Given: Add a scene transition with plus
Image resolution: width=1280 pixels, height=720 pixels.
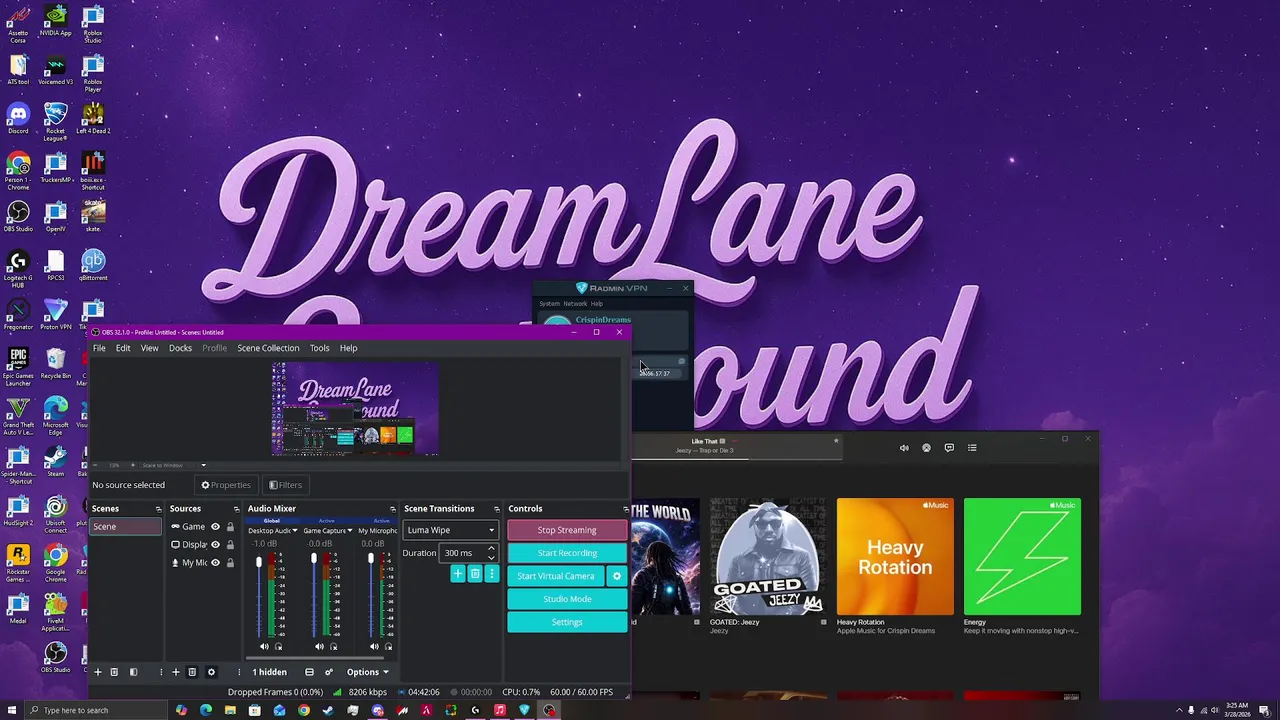Looking at the screenshot, I should point(458,574).
